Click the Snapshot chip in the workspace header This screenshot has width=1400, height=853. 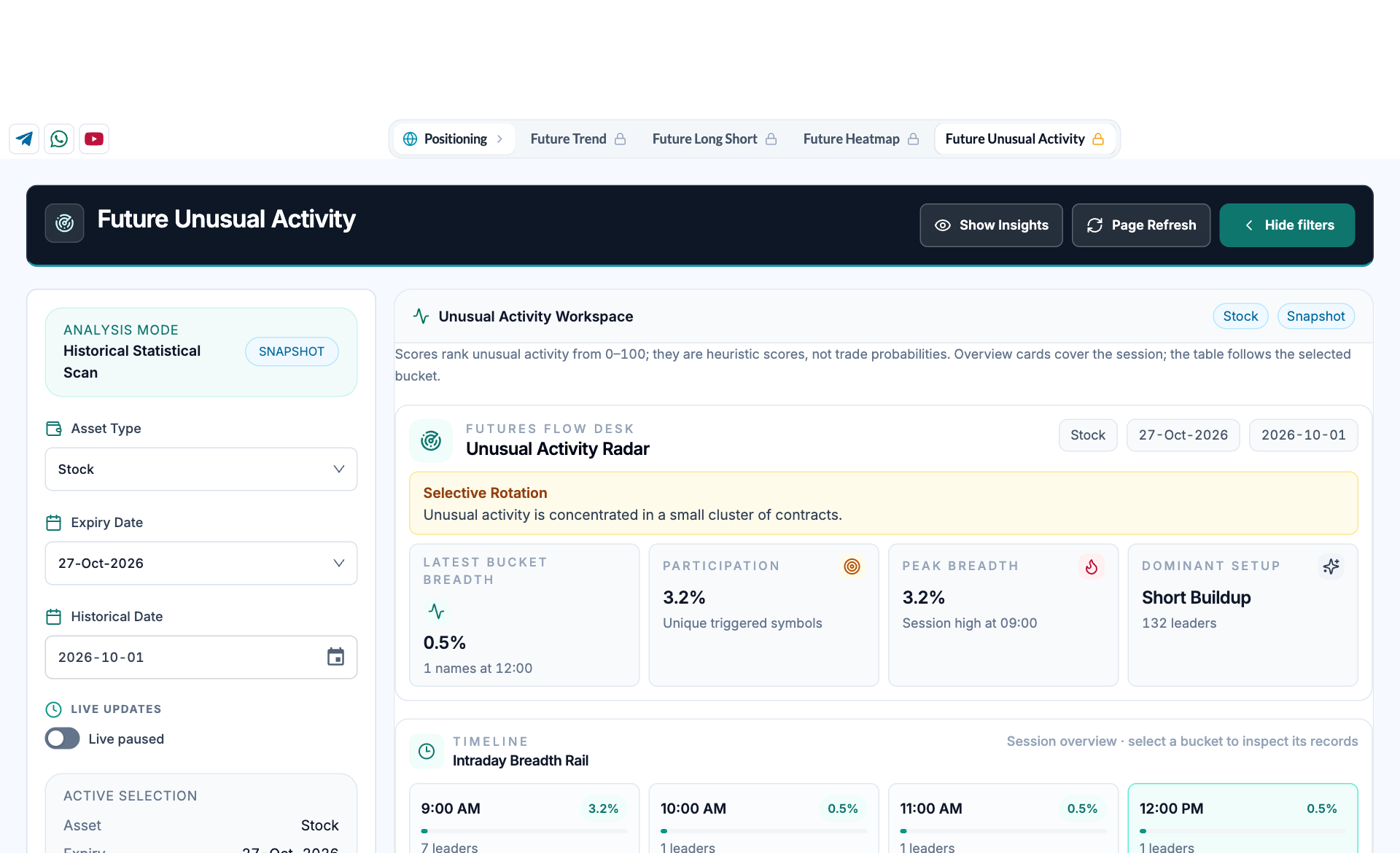pos(1315,316)
